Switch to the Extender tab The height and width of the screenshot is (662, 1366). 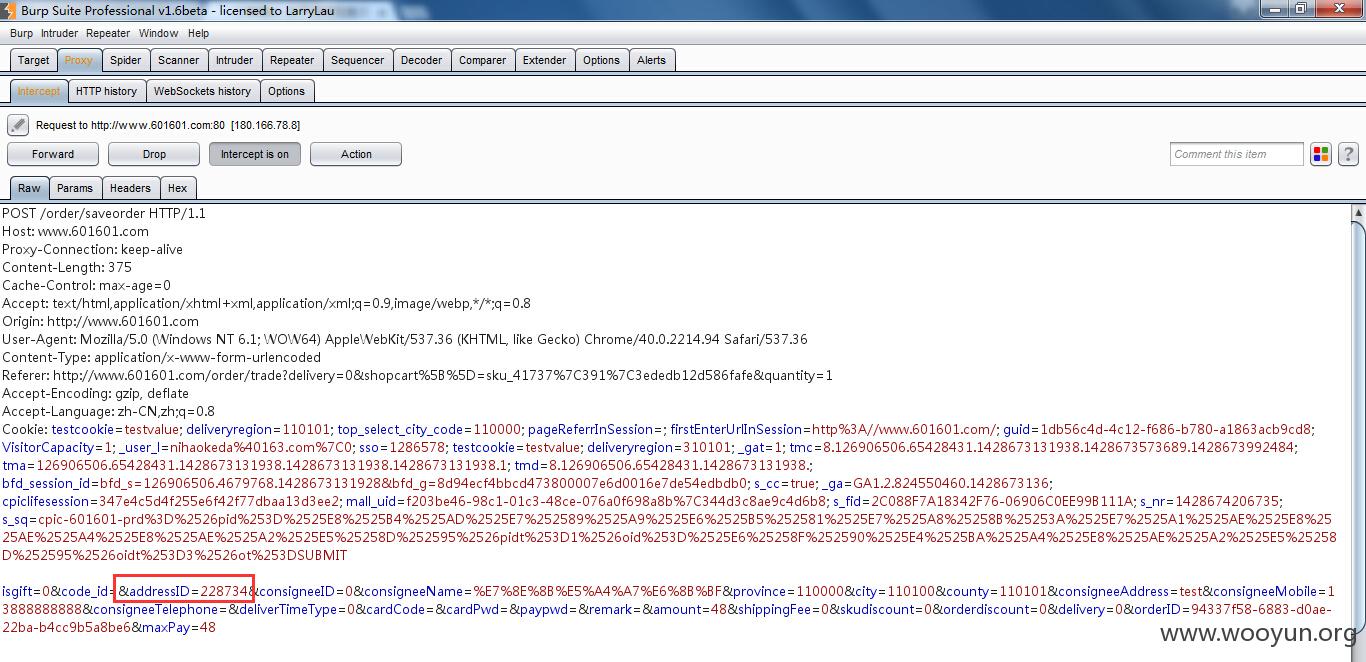pos(545,60)
